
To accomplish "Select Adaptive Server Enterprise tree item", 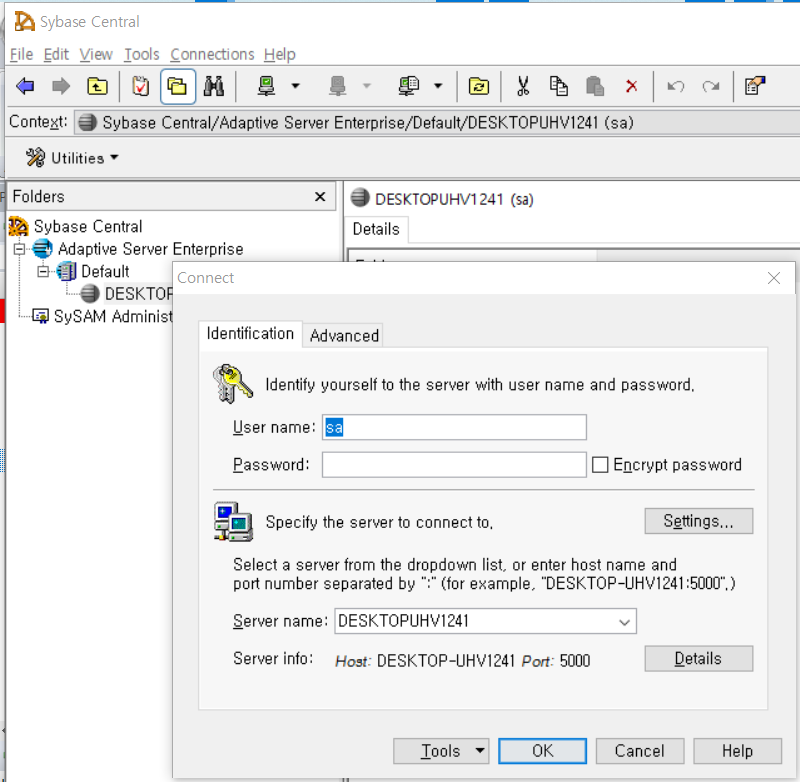I will (x=151, y=249).
